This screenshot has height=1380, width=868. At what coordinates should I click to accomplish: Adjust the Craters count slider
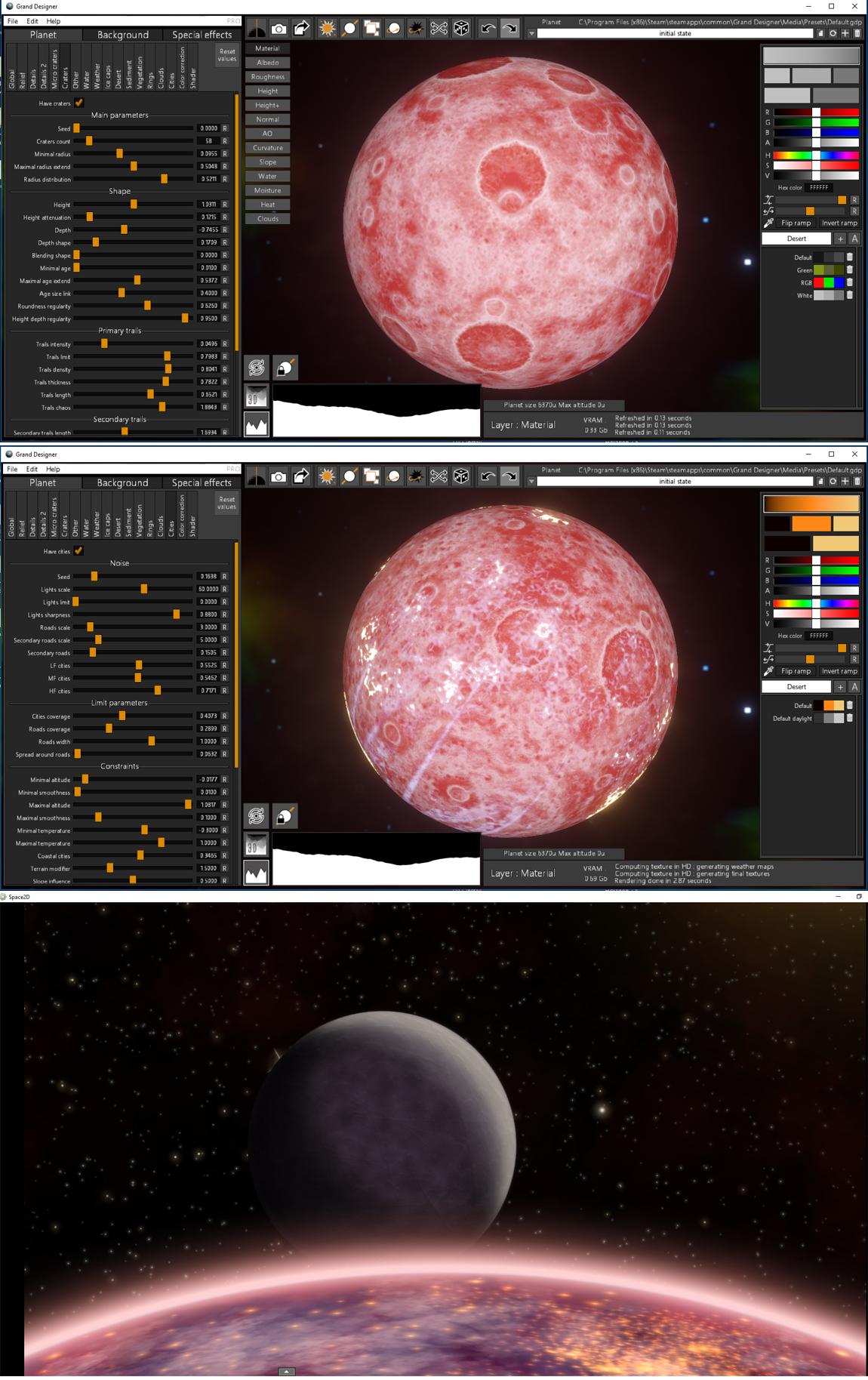click(x=133, y=141)
